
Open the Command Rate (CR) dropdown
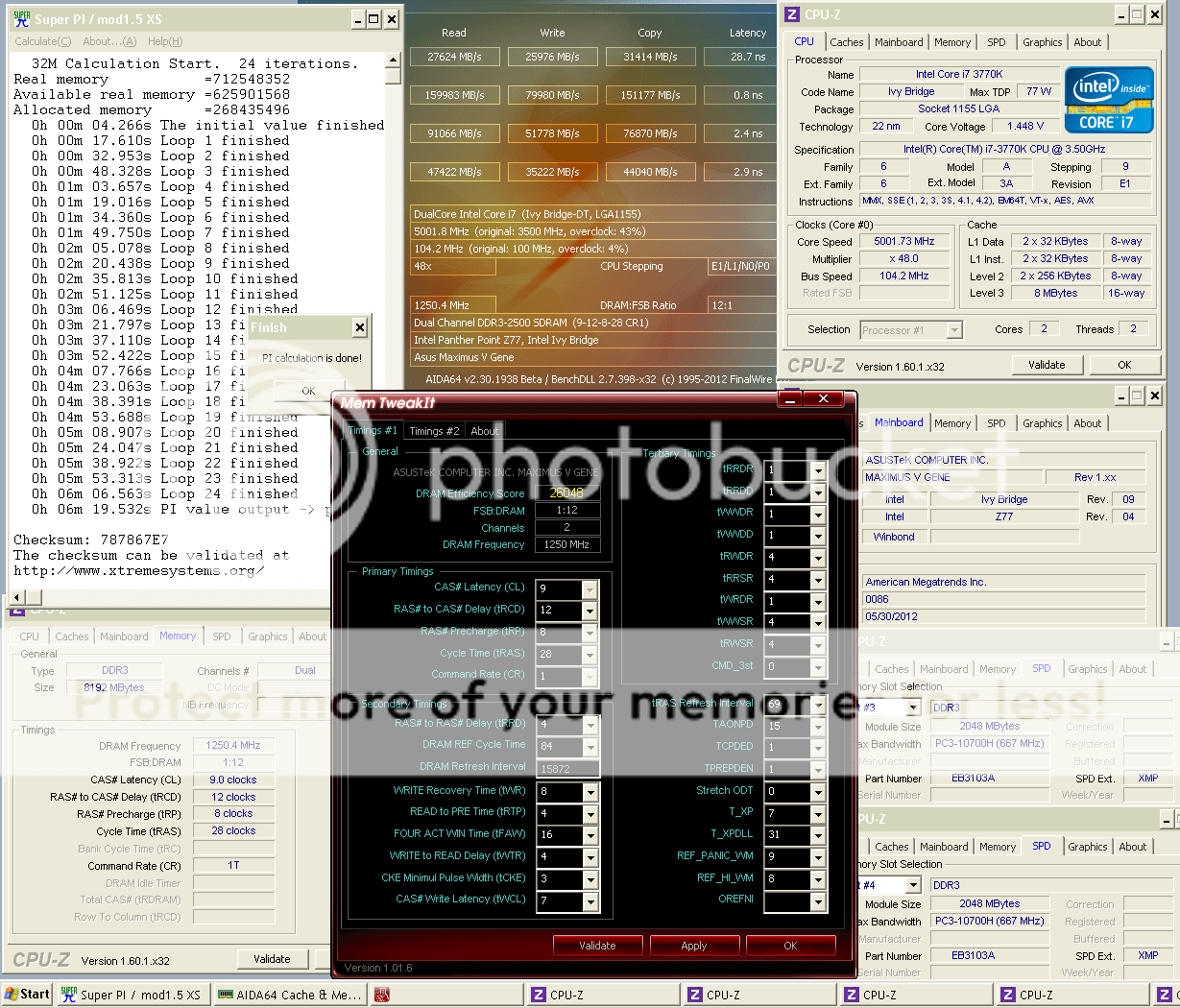point(590,677)
